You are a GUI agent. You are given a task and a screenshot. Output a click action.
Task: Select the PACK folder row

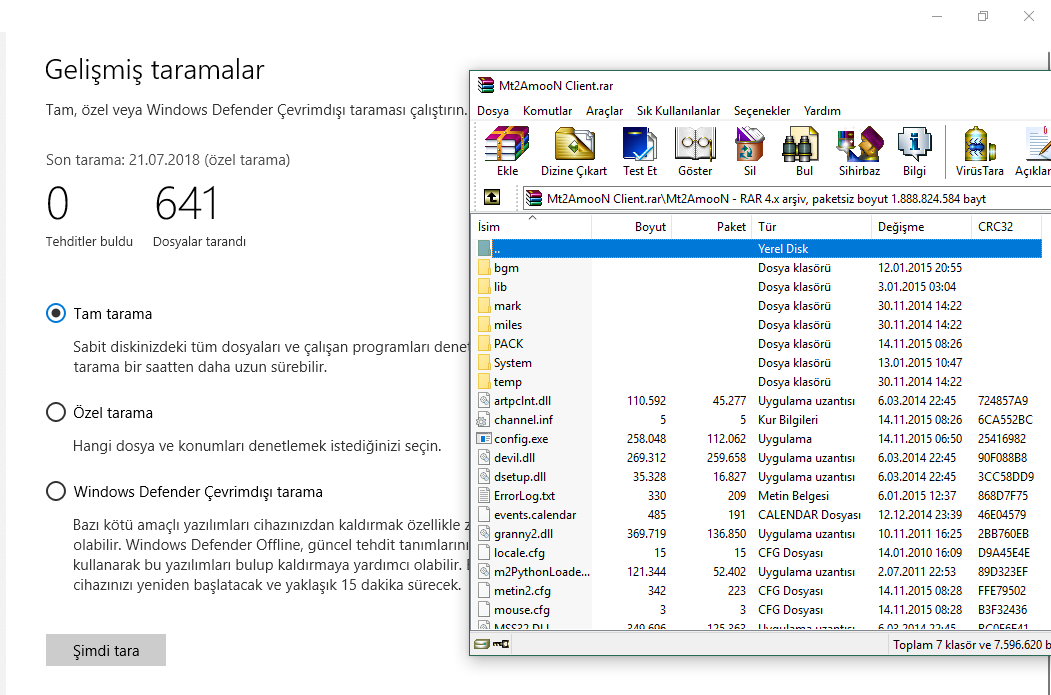pyautogui.click(x=759, y=344)
